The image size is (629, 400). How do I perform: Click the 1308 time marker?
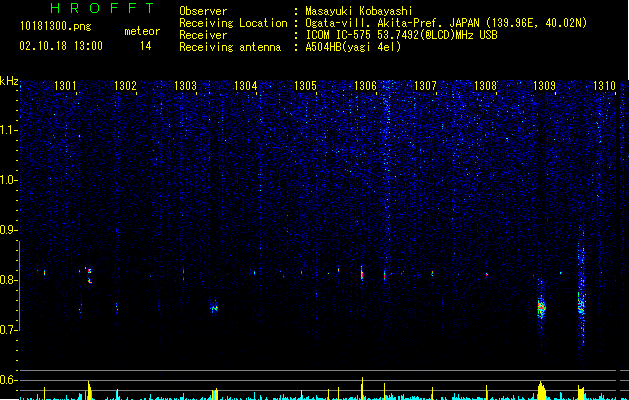[x=485, y=86]
